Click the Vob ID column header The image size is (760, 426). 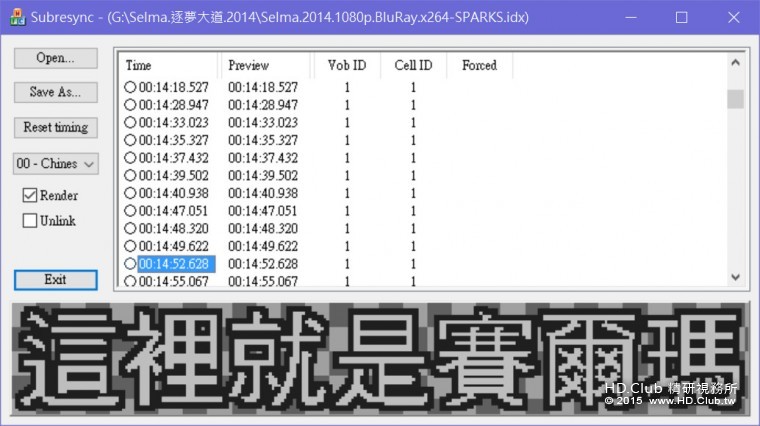coord(347,65)
